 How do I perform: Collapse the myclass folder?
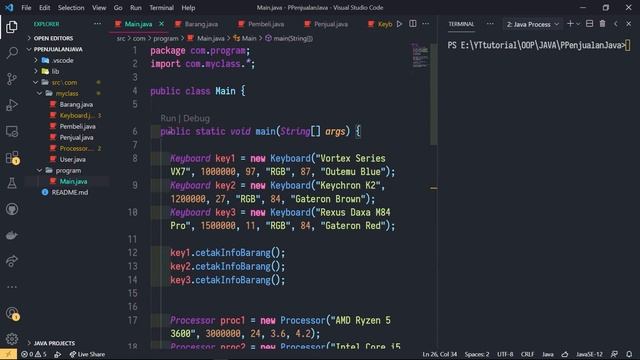pos(67,93)
